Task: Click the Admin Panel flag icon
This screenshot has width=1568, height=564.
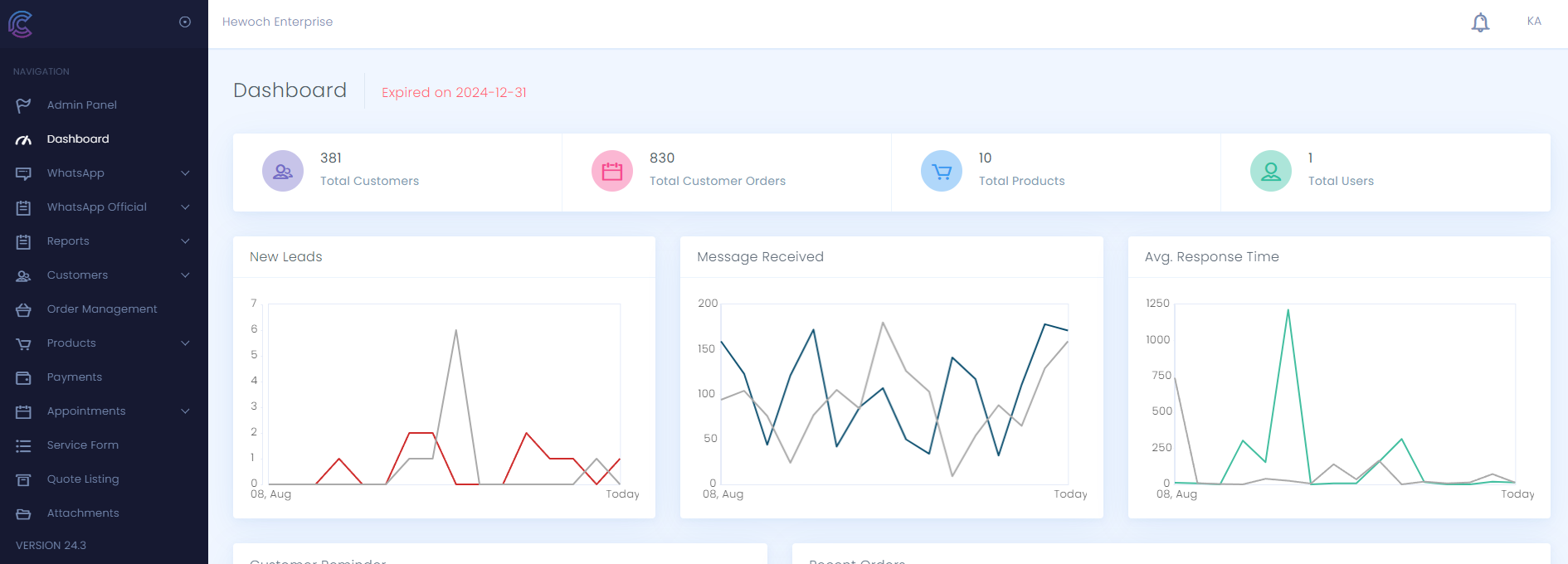Action: [23, 105]
